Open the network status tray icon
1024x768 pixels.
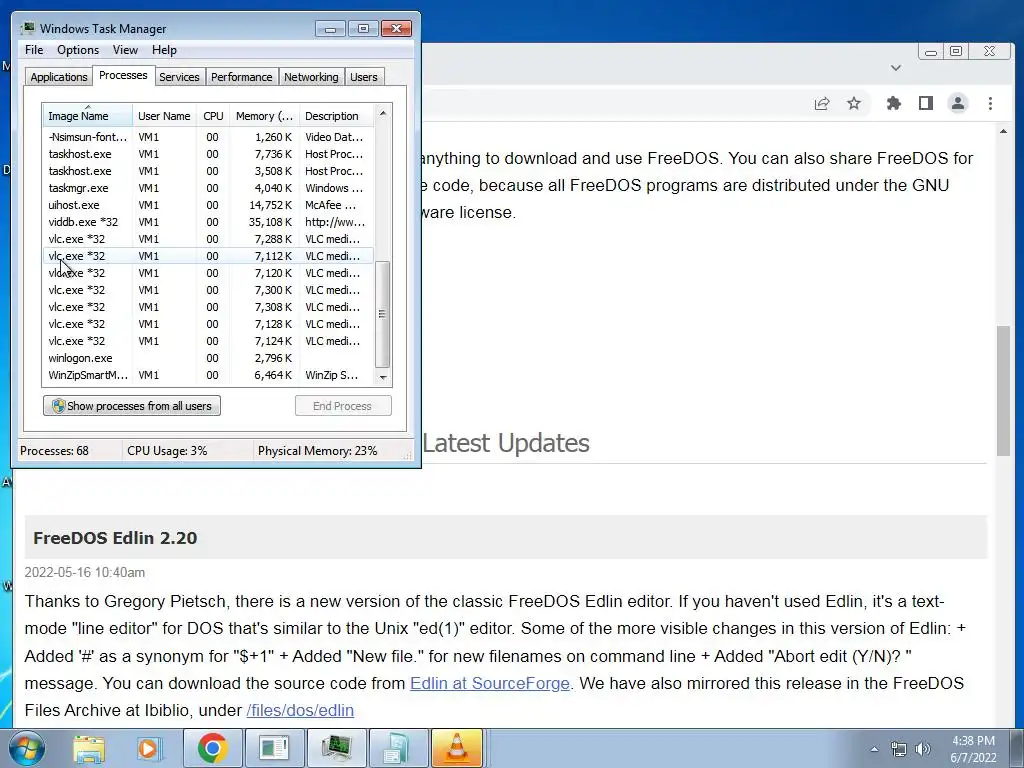pos(899,749)
